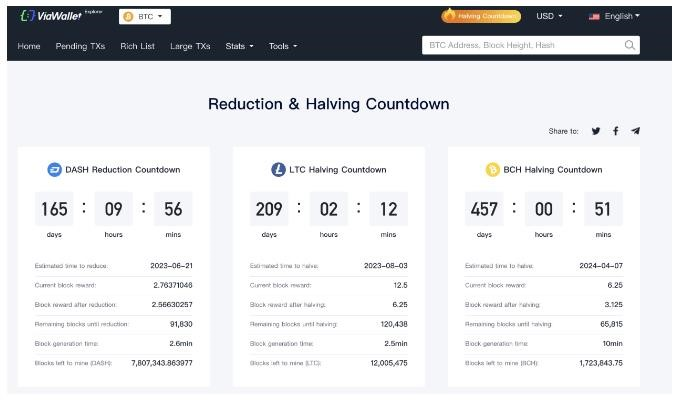Image resolution: width=676 pixels, height=407 pixels.
Task: Click BCH left to mine 1,723,843.75
Action: click(x=601, y=363)
